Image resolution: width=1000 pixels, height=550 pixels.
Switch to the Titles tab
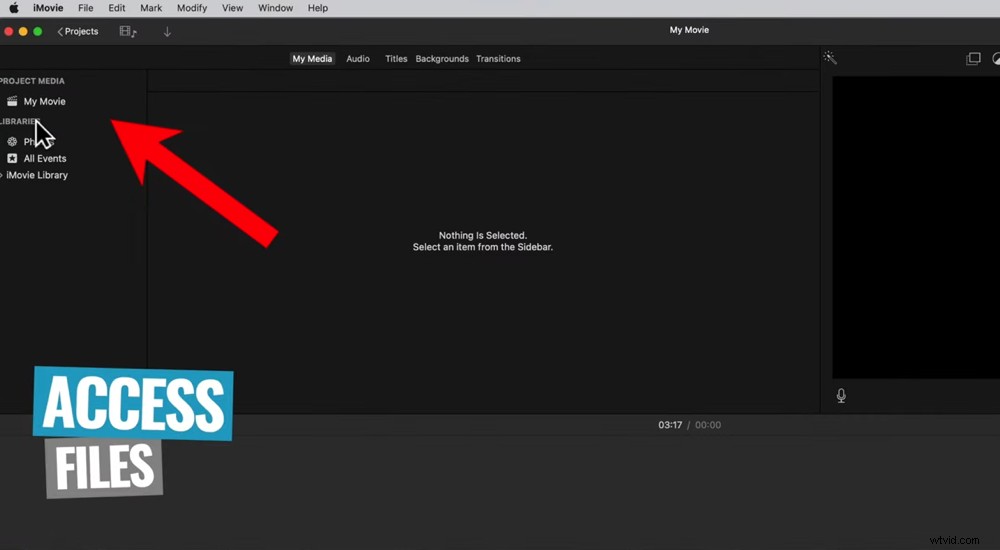pyautogui.click(x=396, y=59)
